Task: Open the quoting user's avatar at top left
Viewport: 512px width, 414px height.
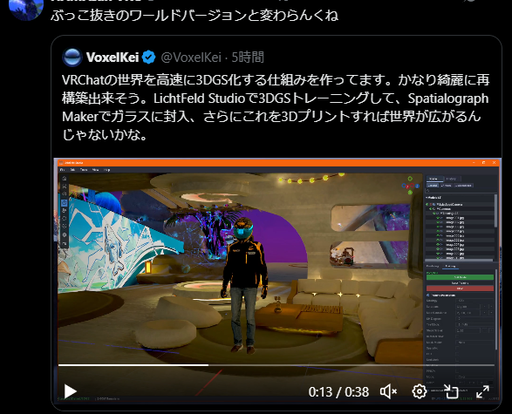Action: point(26,8)
